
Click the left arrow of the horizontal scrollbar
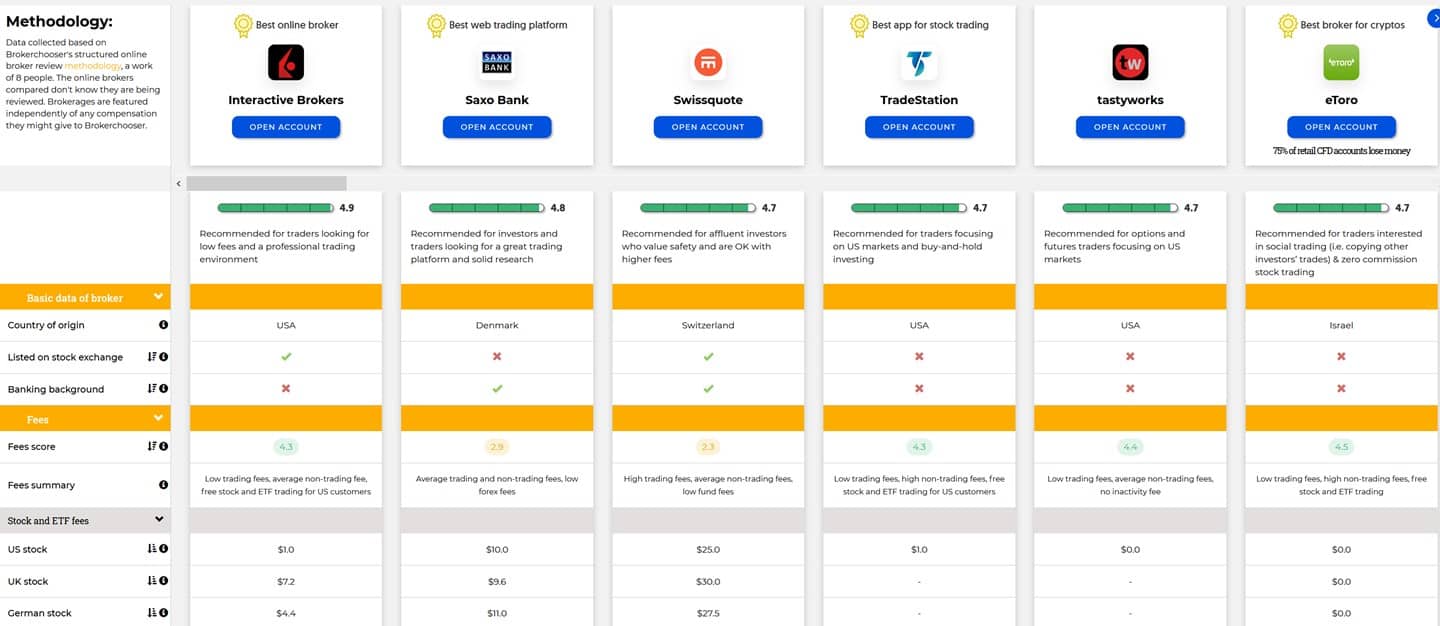click(178, 184)
